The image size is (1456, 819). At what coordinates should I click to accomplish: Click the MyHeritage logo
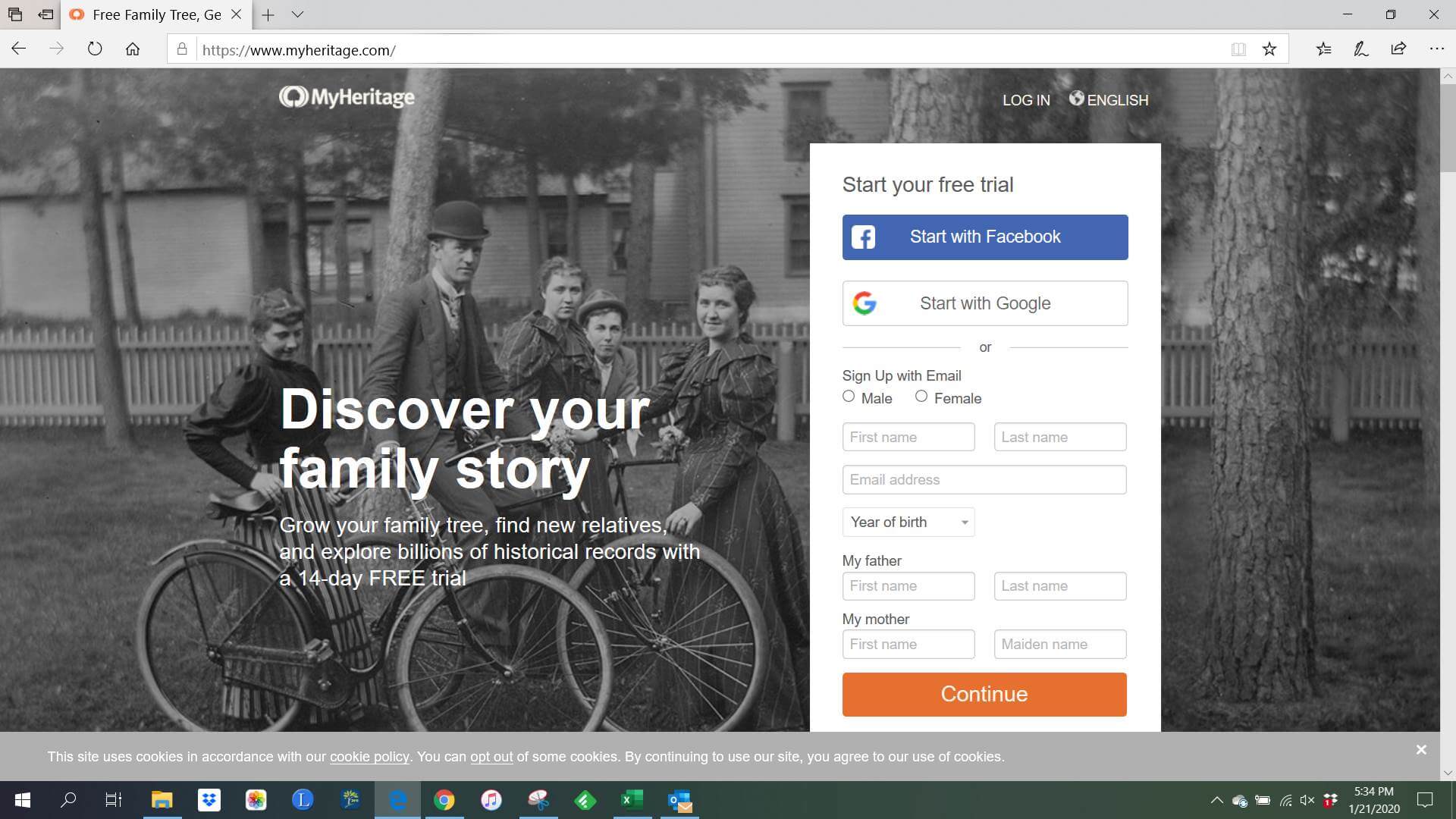tap(347, 97)
